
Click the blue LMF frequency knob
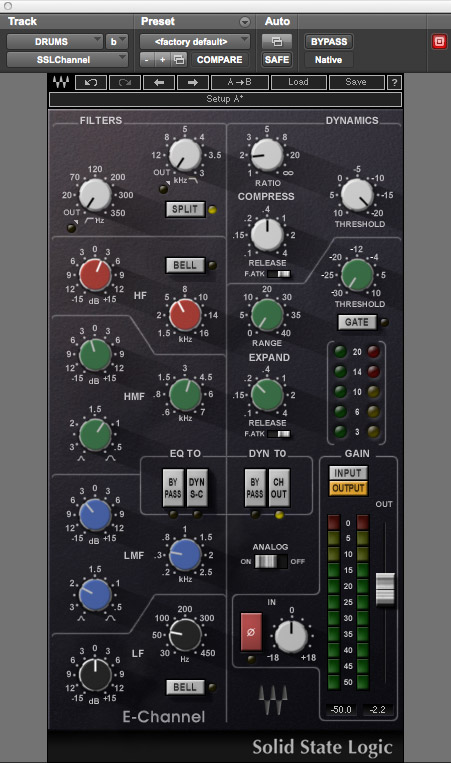pyautogui.click(x=185, y=555)
